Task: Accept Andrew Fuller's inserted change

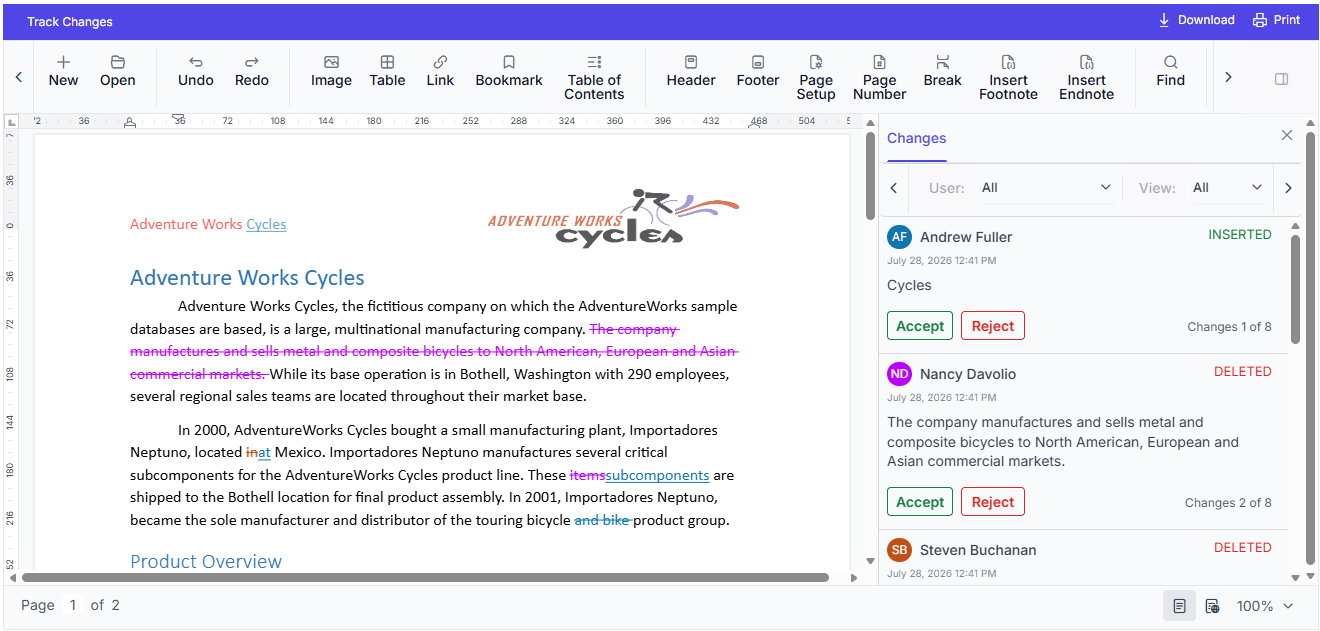Action: pyautogui.click(x=920, y=326)
